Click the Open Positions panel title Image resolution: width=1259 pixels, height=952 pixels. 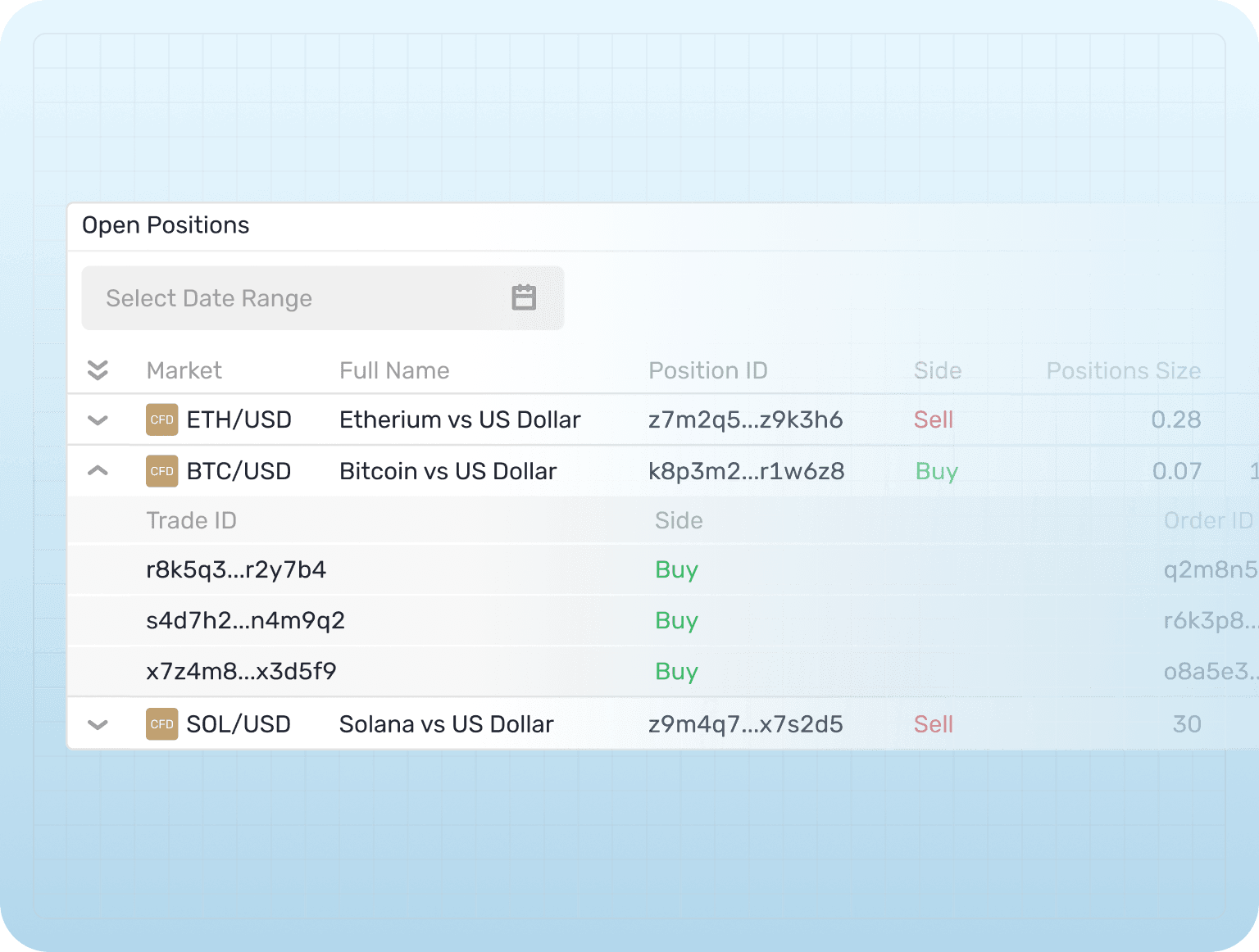[x=166, y=225]
